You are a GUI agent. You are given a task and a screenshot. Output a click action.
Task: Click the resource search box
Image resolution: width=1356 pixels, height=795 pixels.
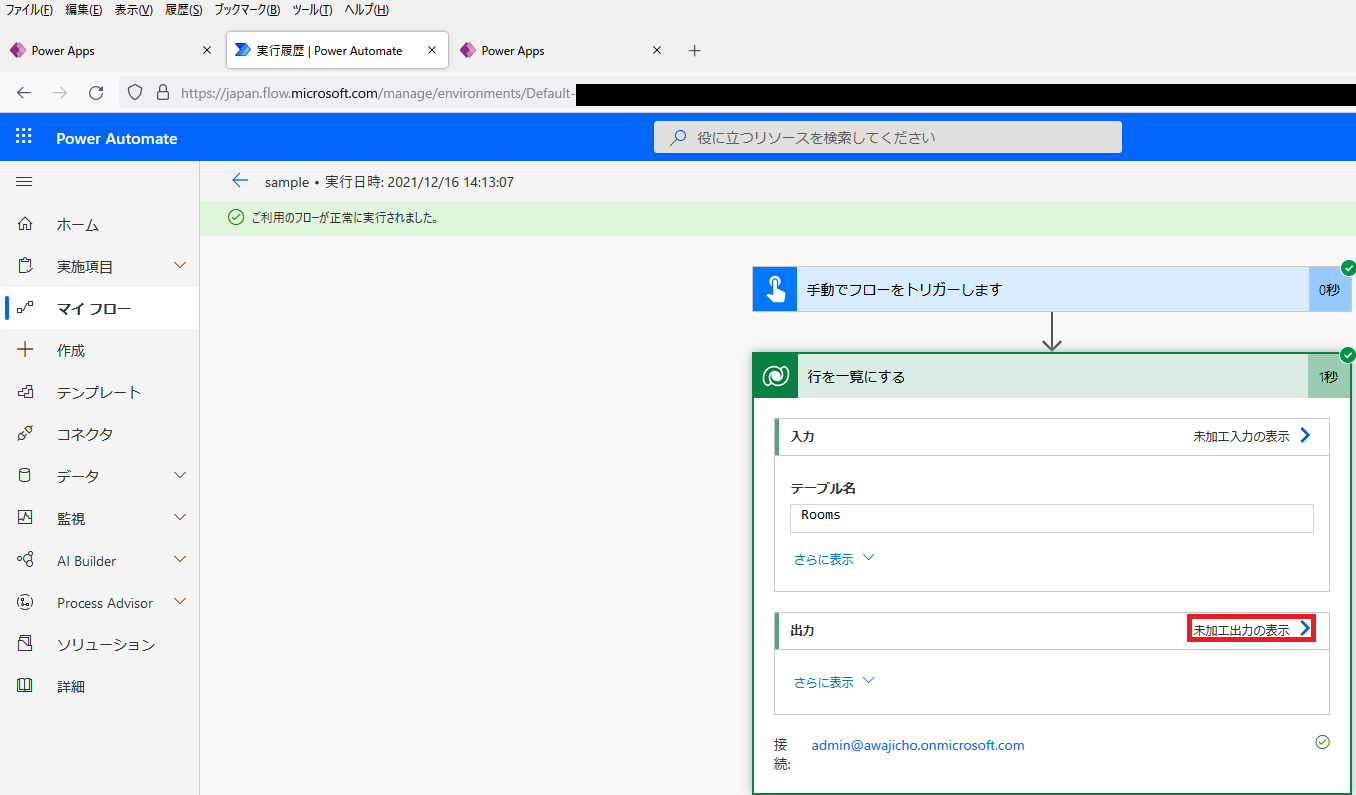(888, 137)
